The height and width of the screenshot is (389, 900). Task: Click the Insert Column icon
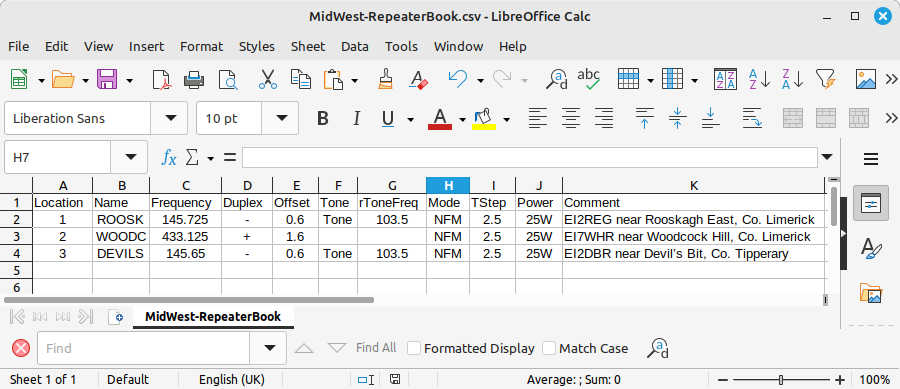[672, 79]
